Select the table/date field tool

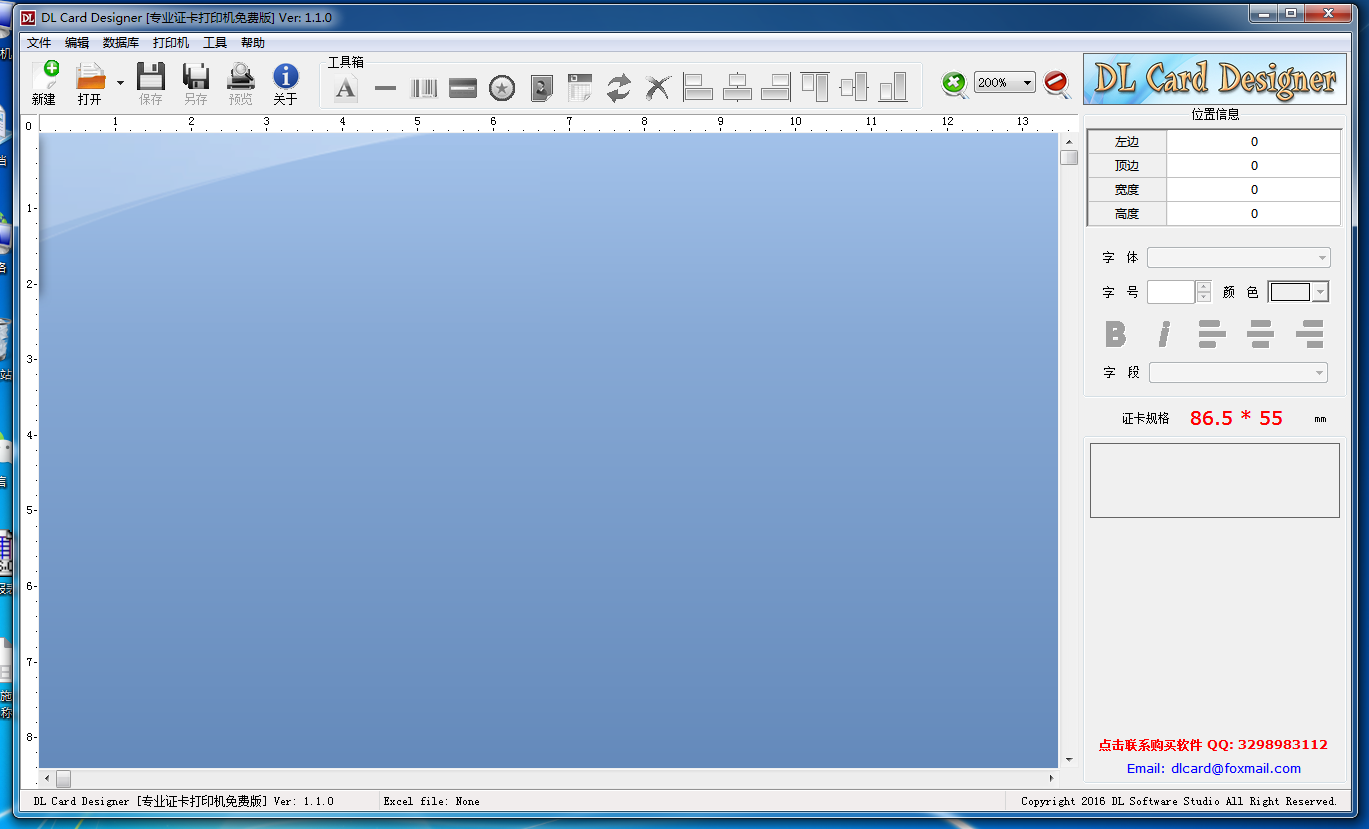580,88
